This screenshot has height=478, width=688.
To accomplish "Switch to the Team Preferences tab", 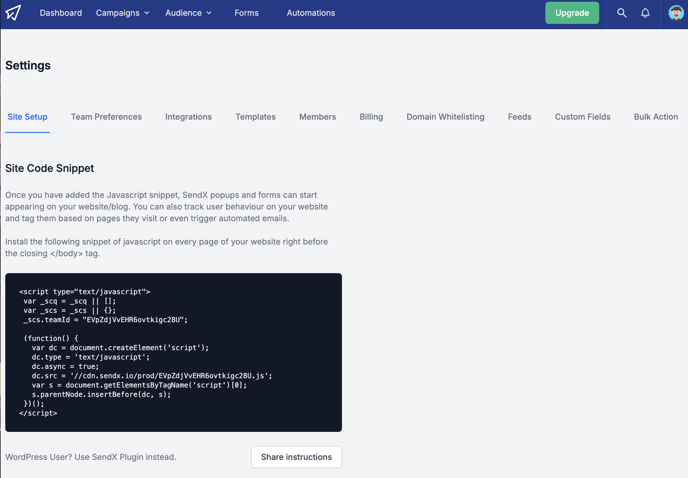I will pos(106,117).
